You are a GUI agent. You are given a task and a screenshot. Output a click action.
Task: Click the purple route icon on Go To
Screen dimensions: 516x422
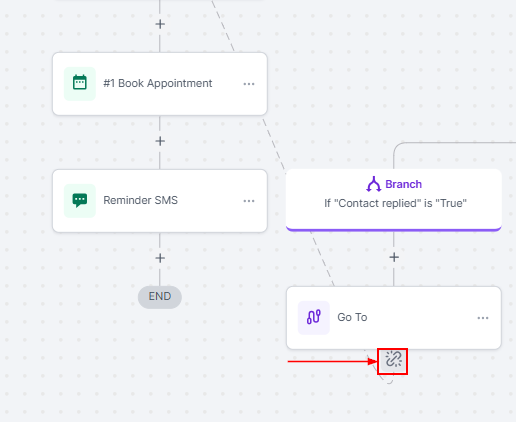tap(314, 317)
